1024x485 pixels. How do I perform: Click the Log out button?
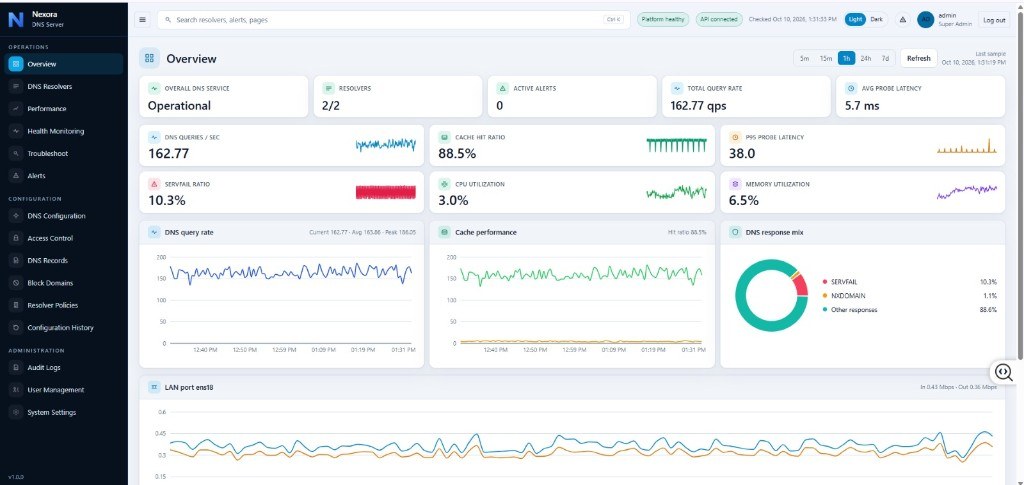(994, 20)
